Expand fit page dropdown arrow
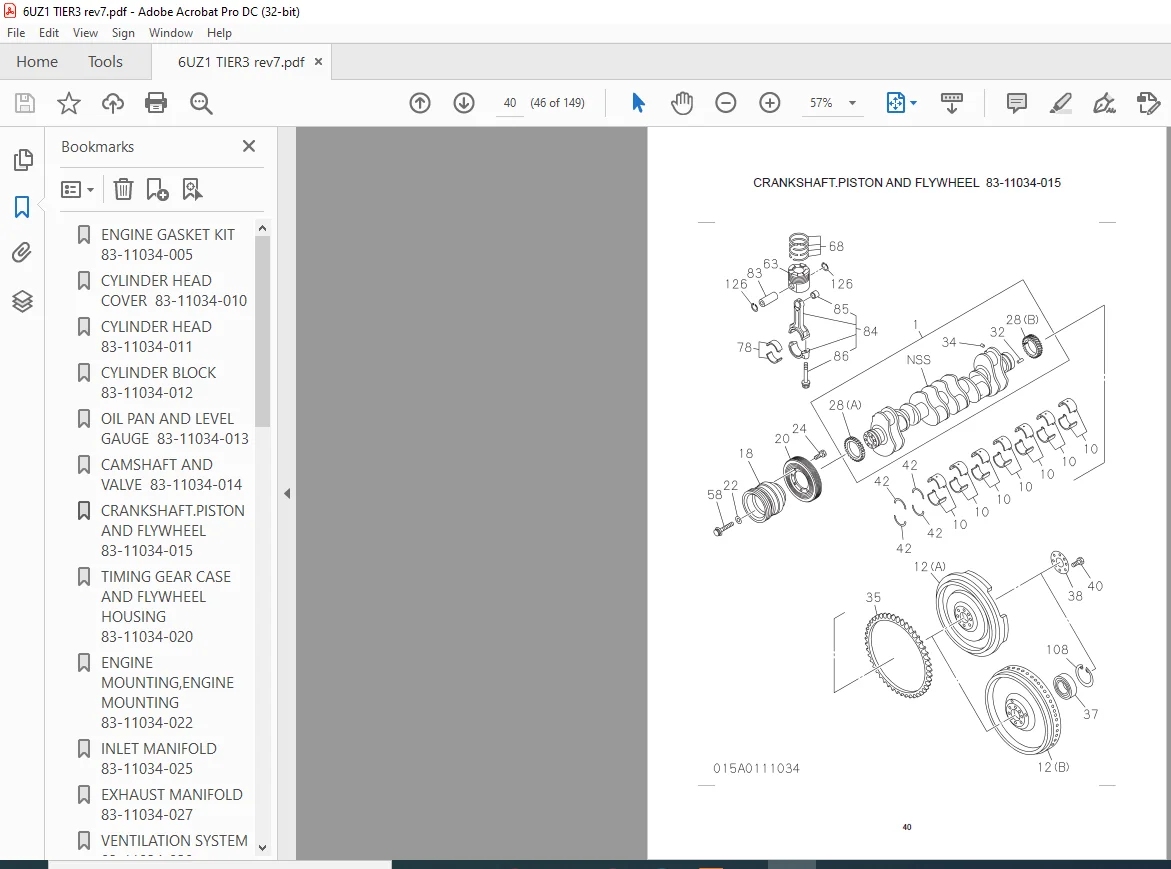 coord(913,103)
